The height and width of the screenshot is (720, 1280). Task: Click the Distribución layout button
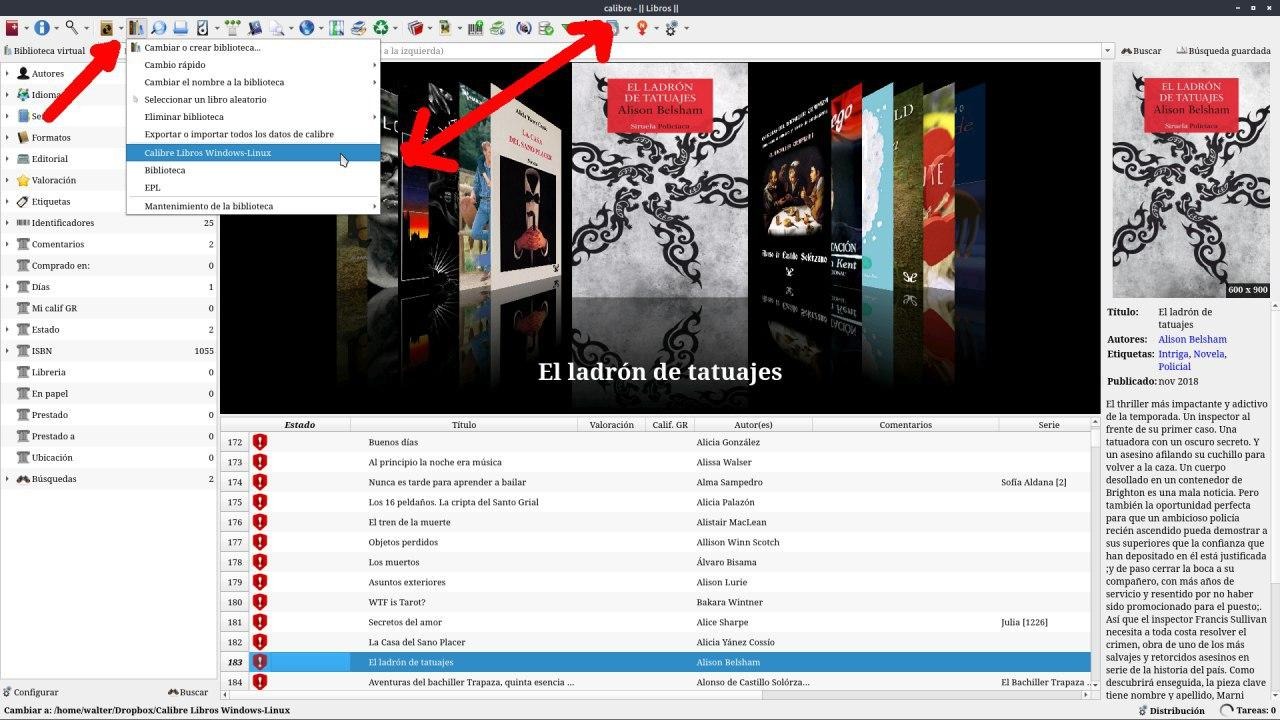[x=1171, y=710]
